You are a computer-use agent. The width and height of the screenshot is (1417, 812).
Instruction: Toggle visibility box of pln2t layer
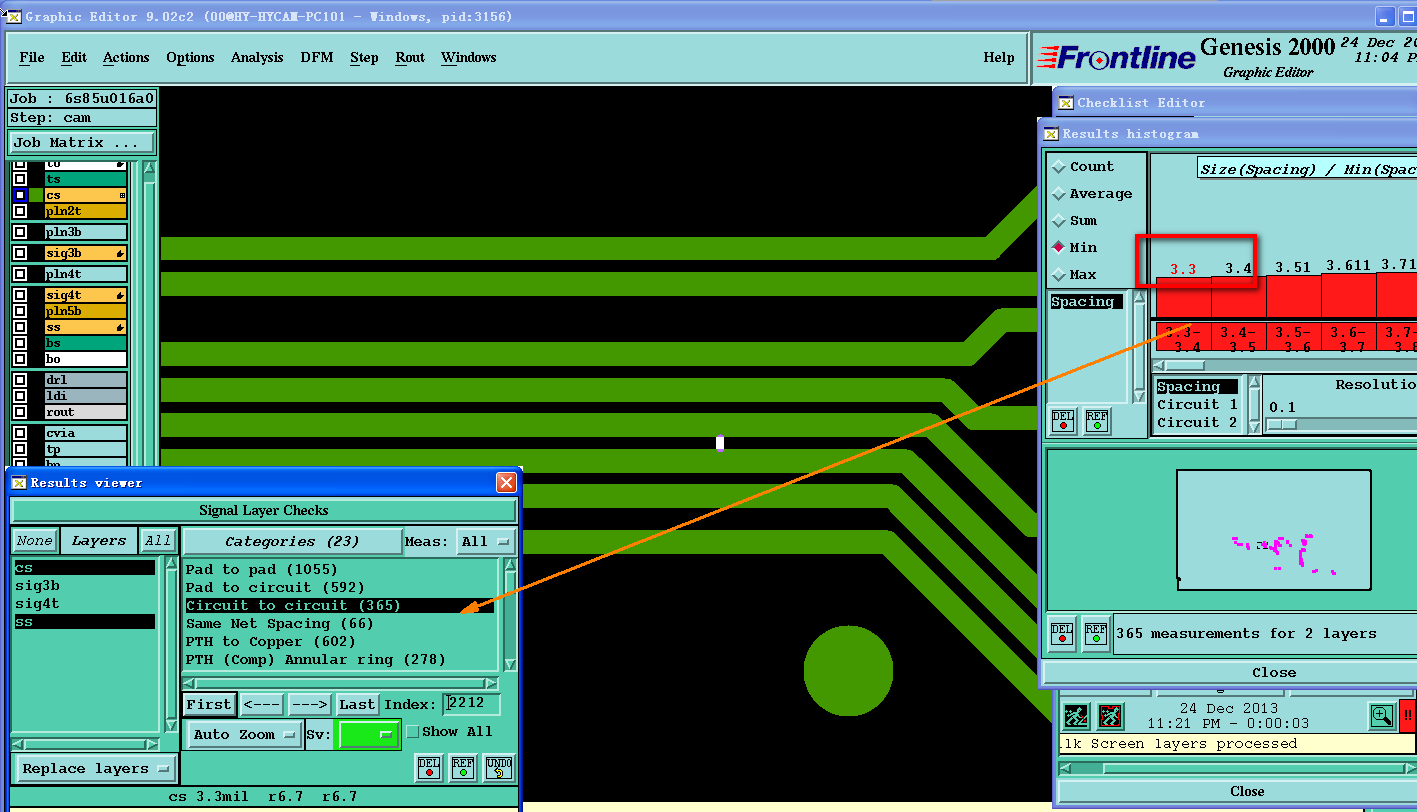point(20,211)
